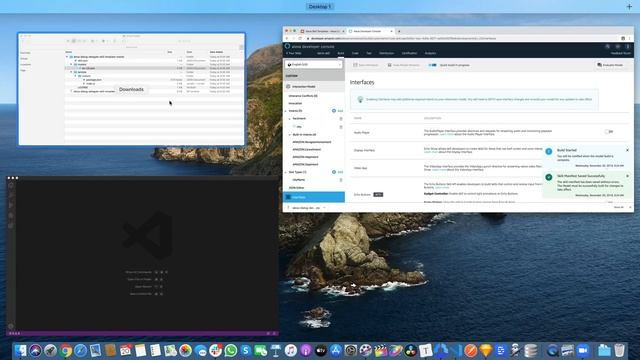Select package.json file in Finder
The width and height of the screenshot is (640, 360).
point(94,80)
